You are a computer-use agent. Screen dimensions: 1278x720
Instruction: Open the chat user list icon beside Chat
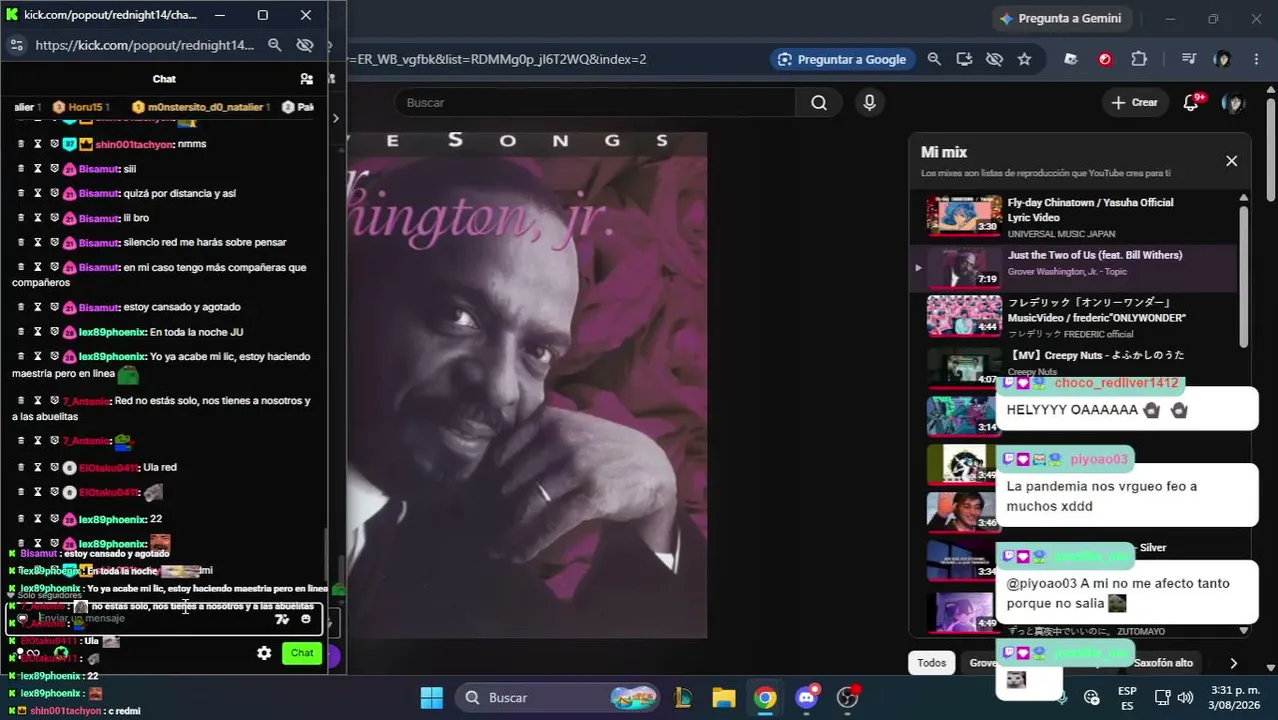click(x=307, y=79)
